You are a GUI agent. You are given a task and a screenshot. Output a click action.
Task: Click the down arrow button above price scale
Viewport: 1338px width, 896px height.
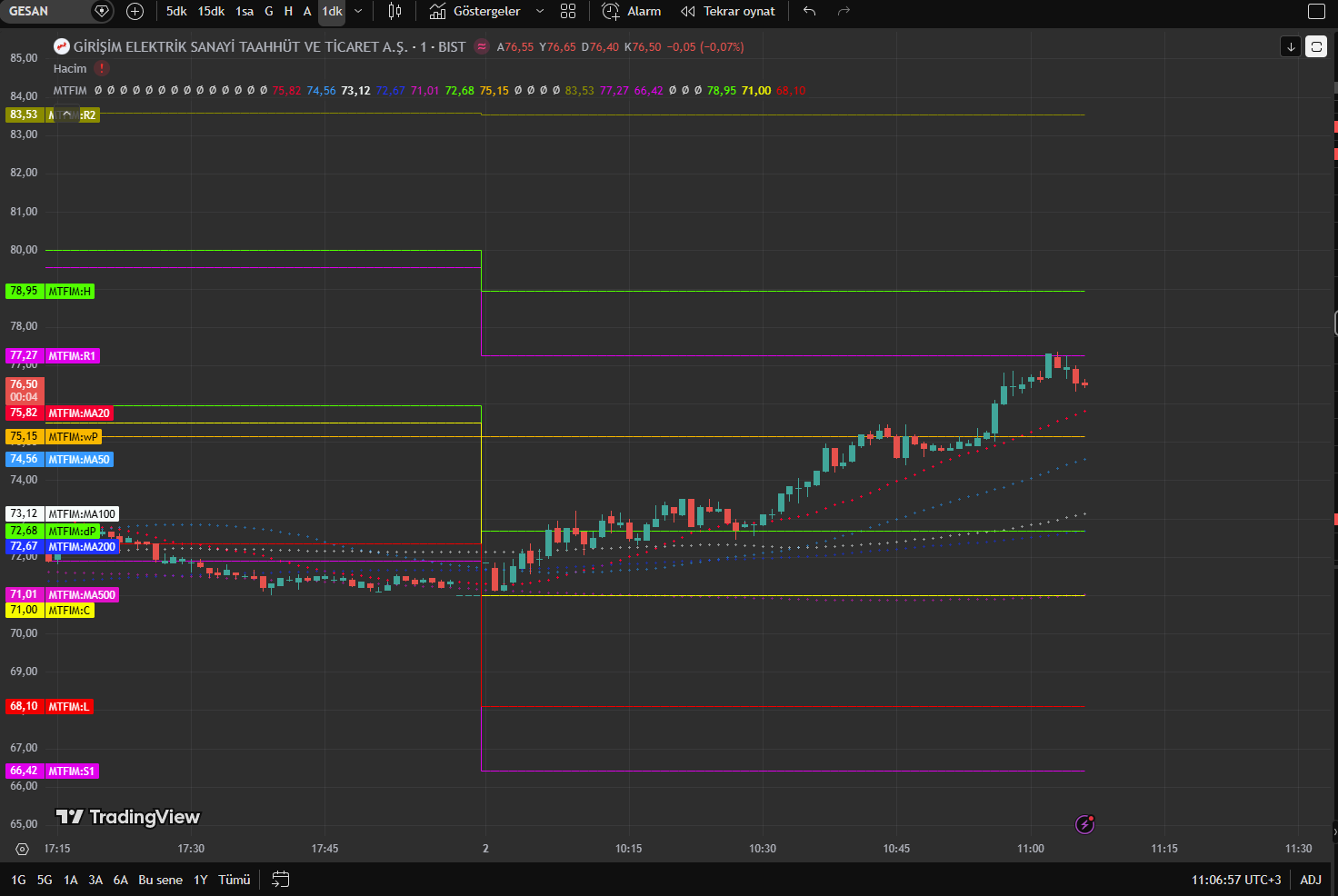1291,47
